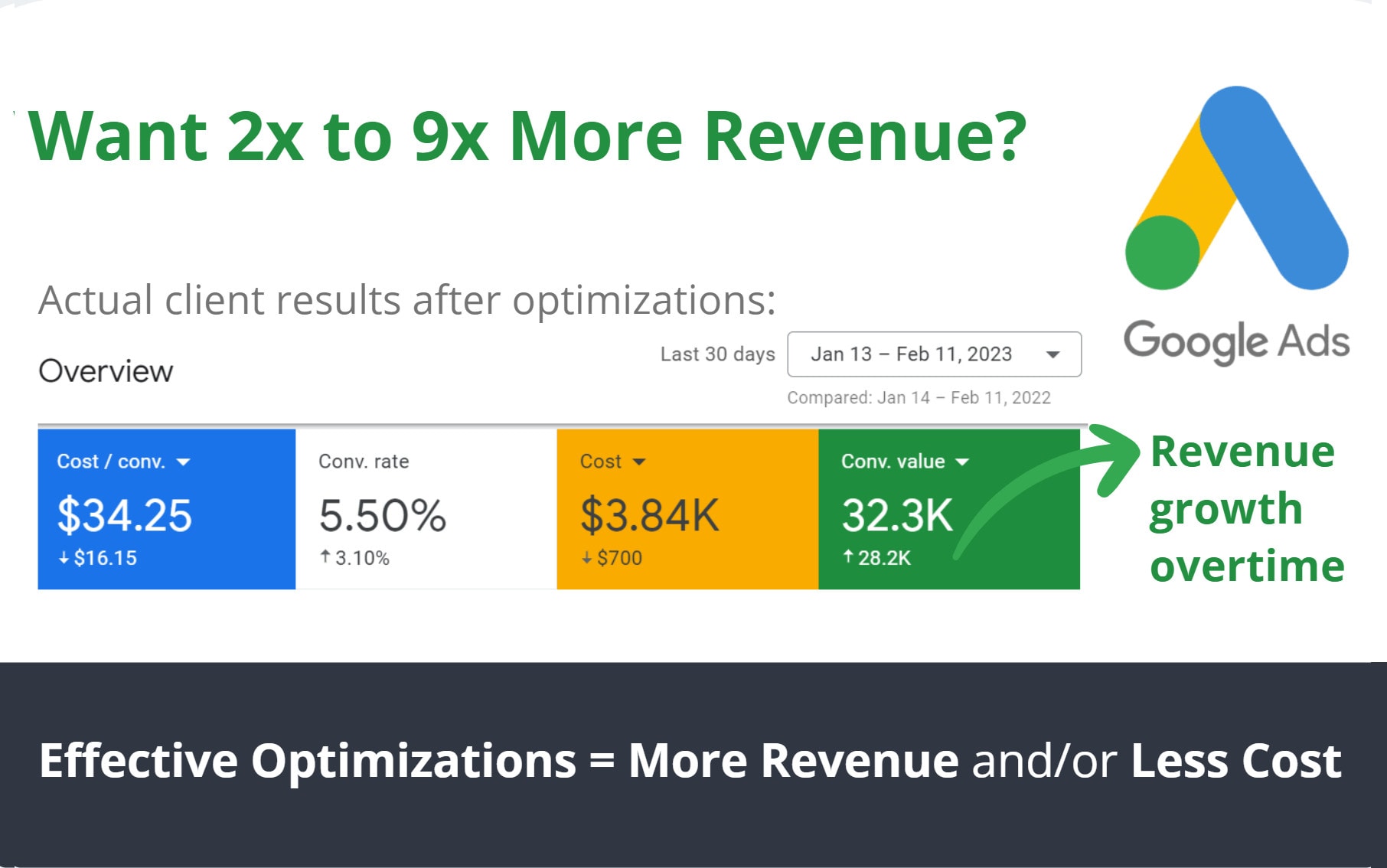Screen dimensions: 1387x868
Task: Click the up arrow beside 28.2K
Action: pos(850,558)
